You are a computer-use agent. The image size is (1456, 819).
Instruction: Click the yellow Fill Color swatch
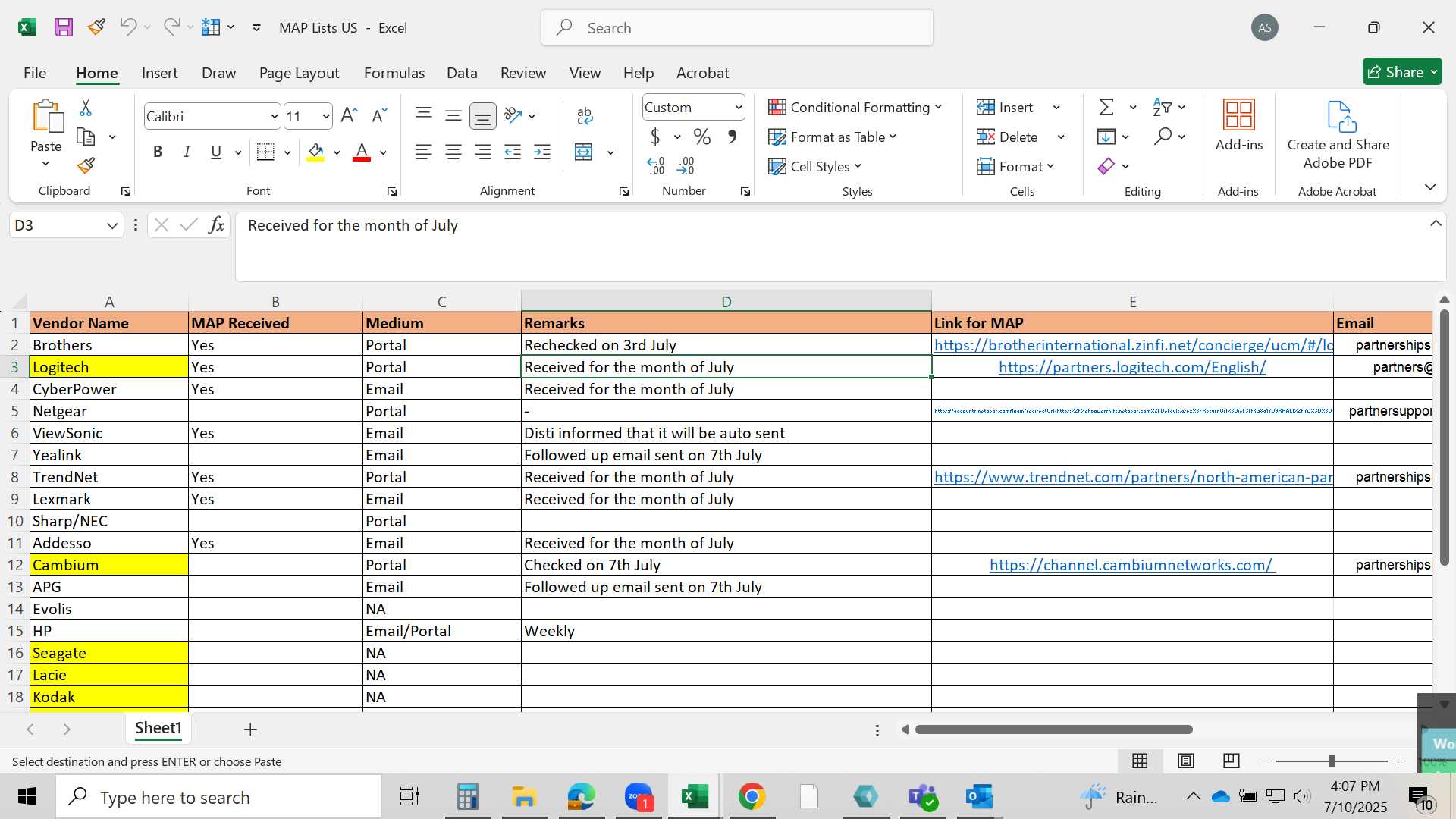click(x=316, y=152)
